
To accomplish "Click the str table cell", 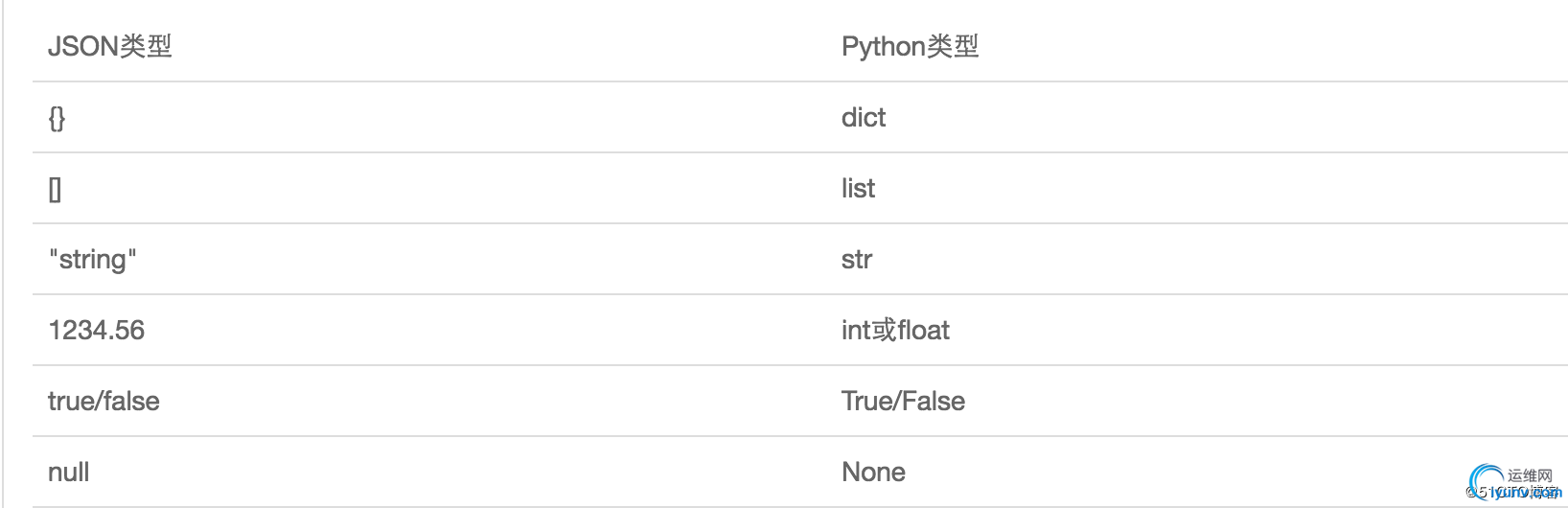I will pyautogui.click(x=857, y=259).
